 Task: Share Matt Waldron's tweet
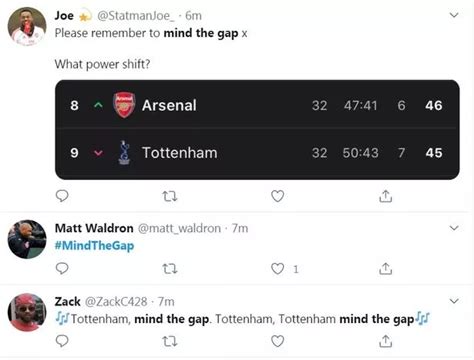pos(385,268)
